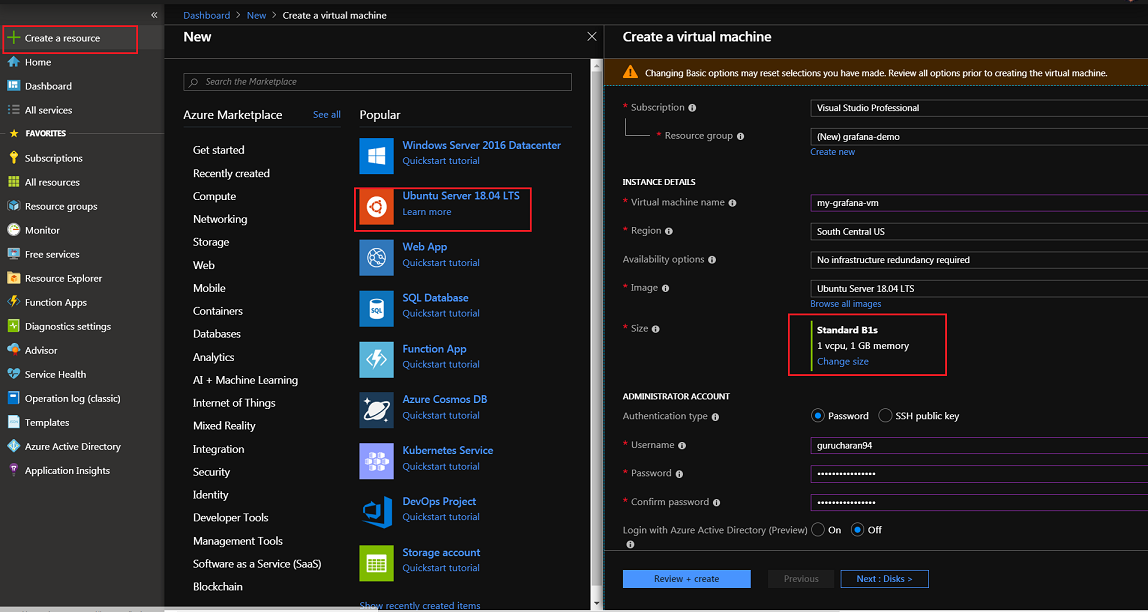Click the Previous button

[801, 579]
